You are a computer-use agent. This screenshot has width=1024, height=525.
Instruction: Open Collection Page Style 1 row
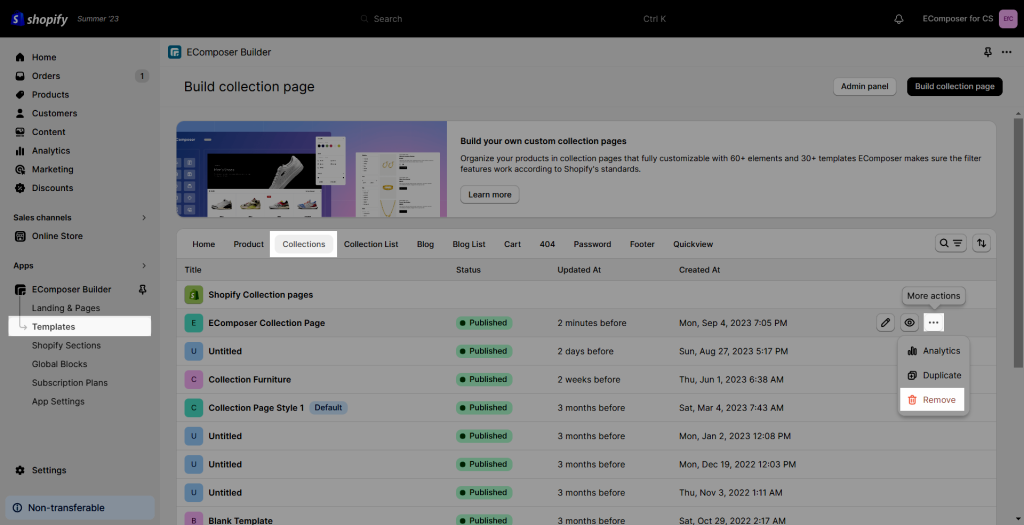click(x=586, y=407)
